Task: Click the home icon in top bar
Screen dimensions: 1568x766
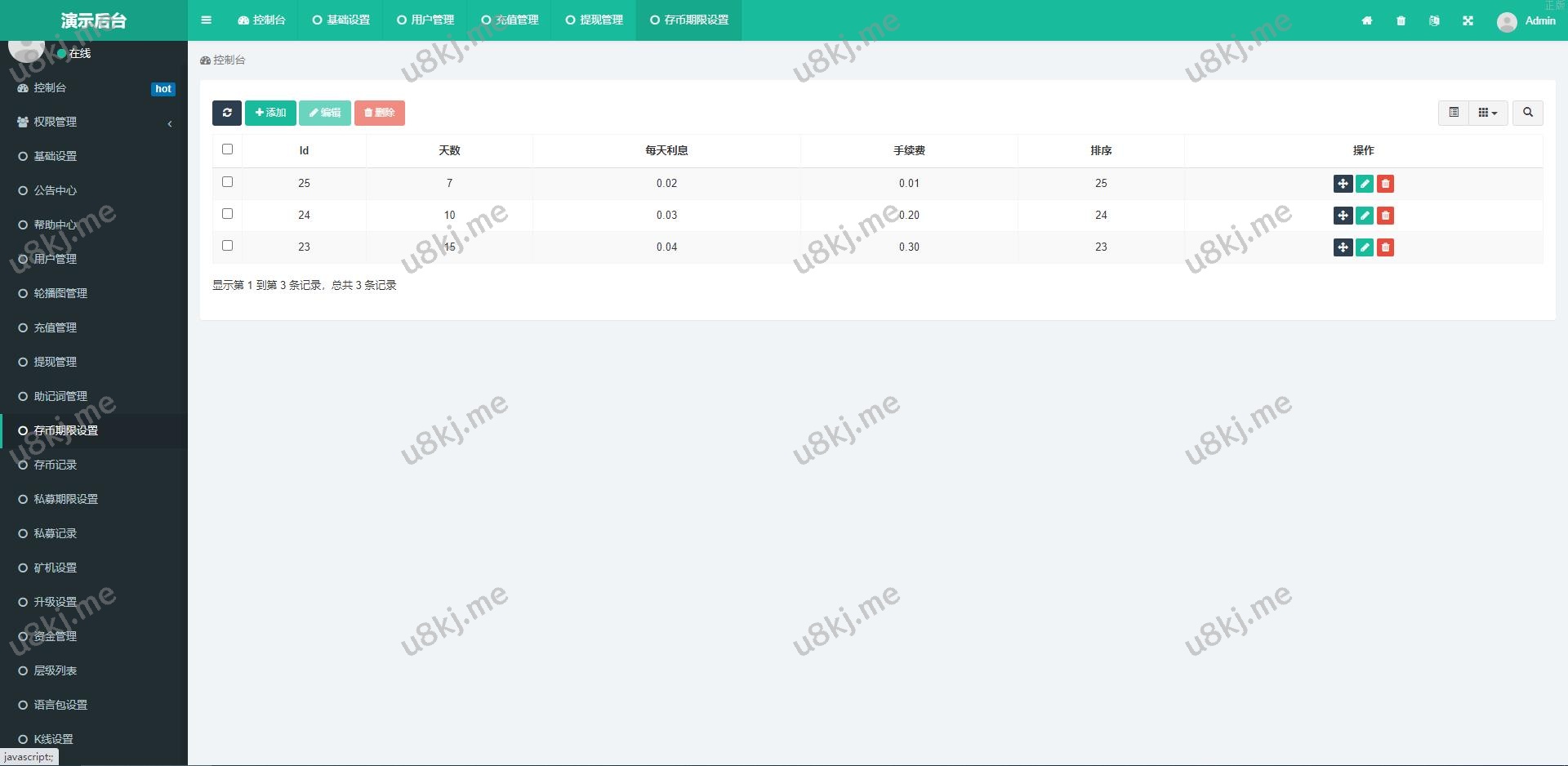Action: click(x=1366, y=20)
